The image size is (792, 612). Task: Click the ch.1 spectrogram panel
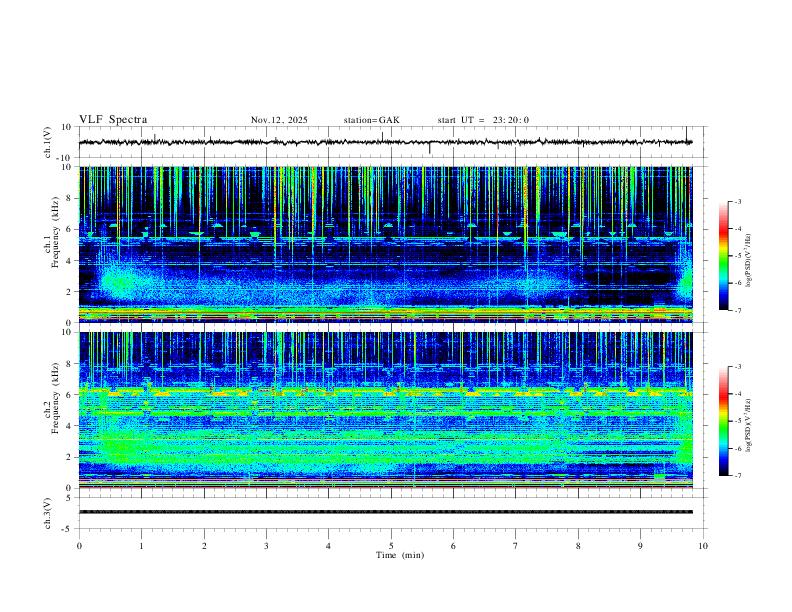click(385, 244)
